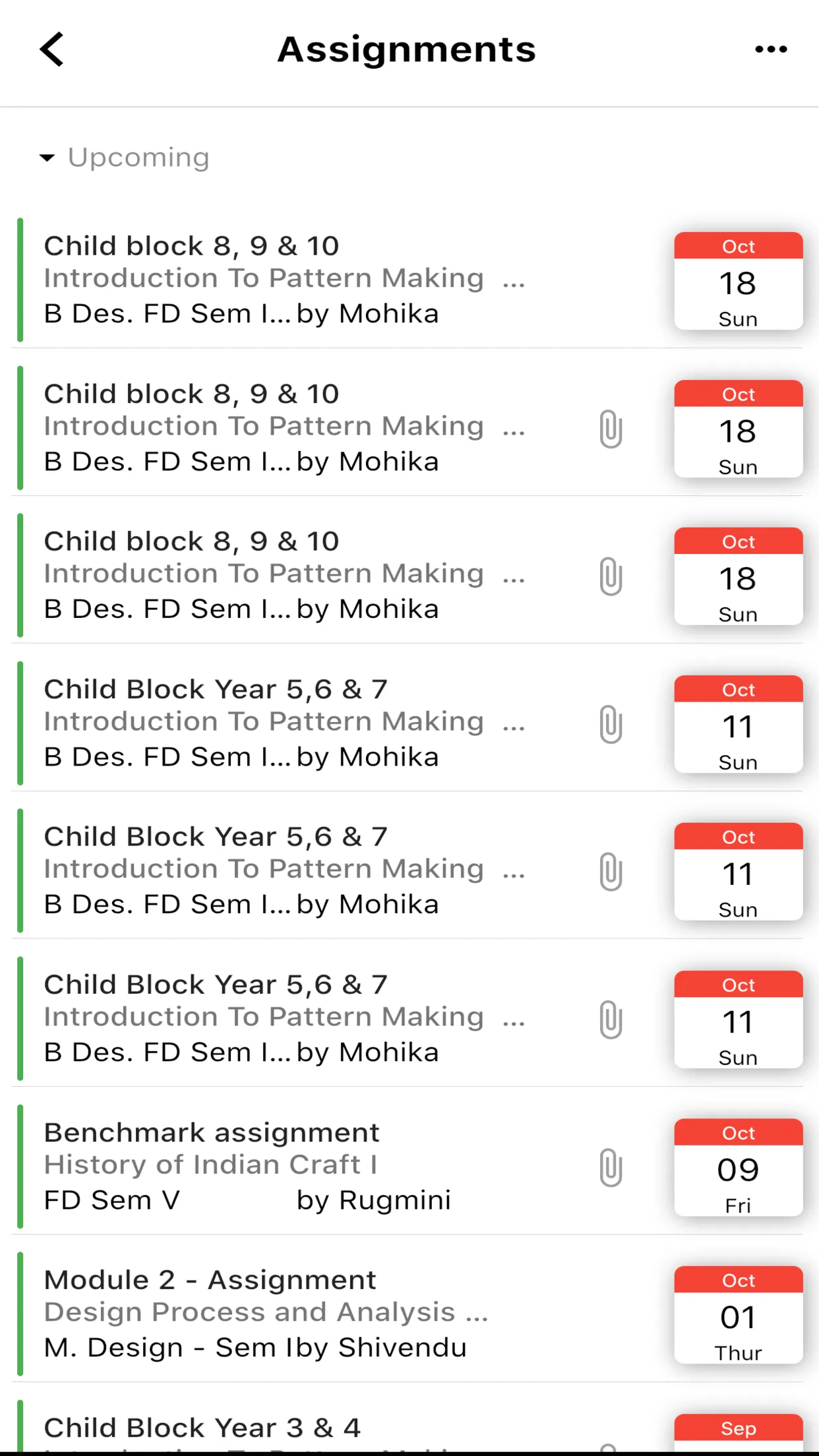Tap the paperclip on third Child block 8, 9 & 10 row
This screenshot has height=1456, width=819.
coord(610,575)
